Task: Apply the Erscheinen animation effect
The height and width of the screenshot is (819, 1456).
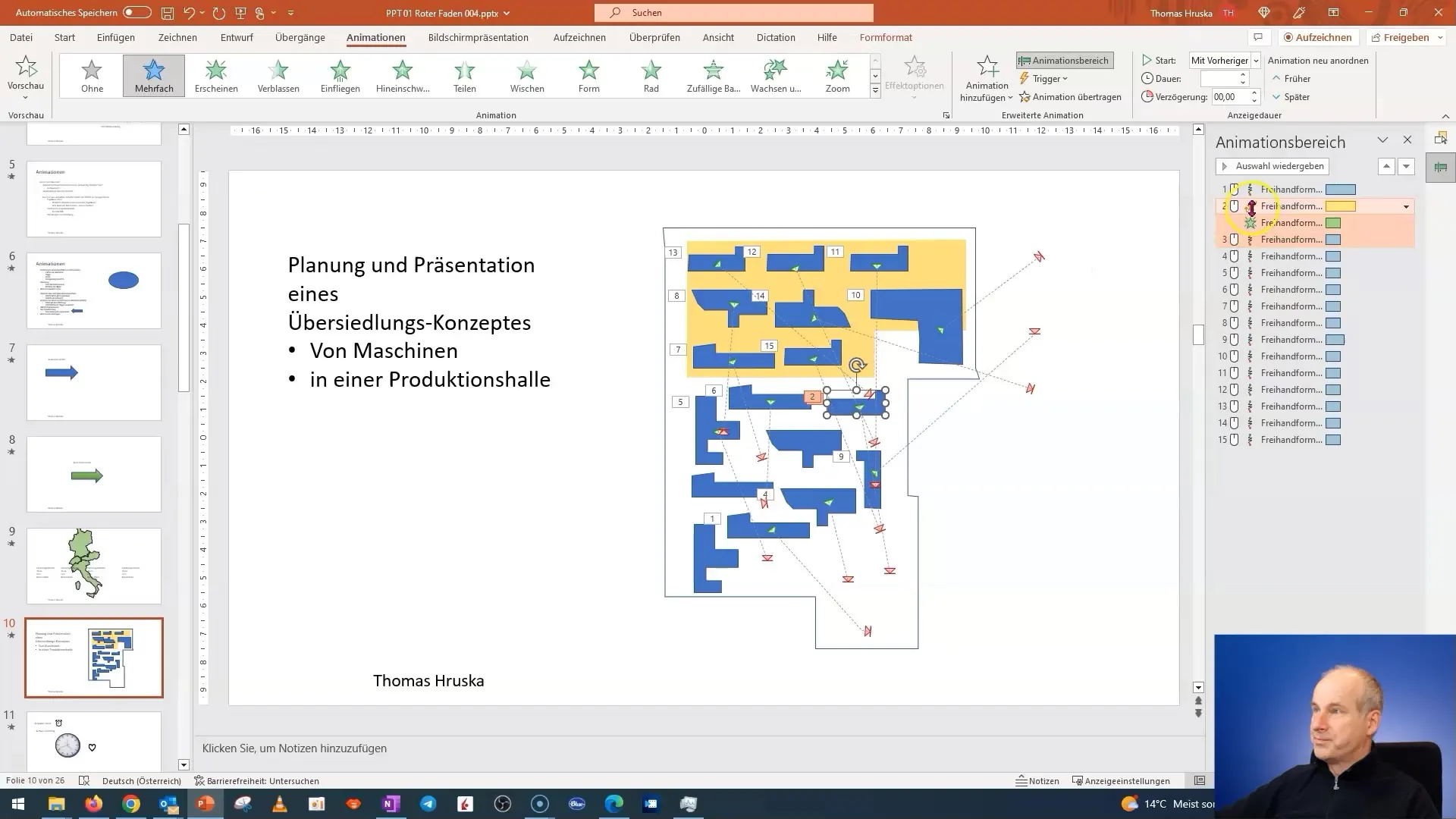Action: (x=216, y=76)
